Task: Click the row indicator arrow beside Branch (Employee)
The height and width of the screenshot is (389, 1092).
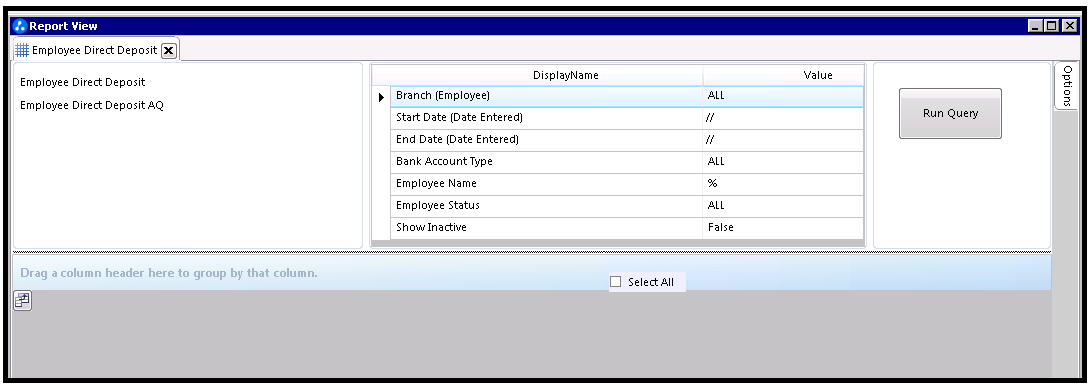Action: click(x=381, y=97)
